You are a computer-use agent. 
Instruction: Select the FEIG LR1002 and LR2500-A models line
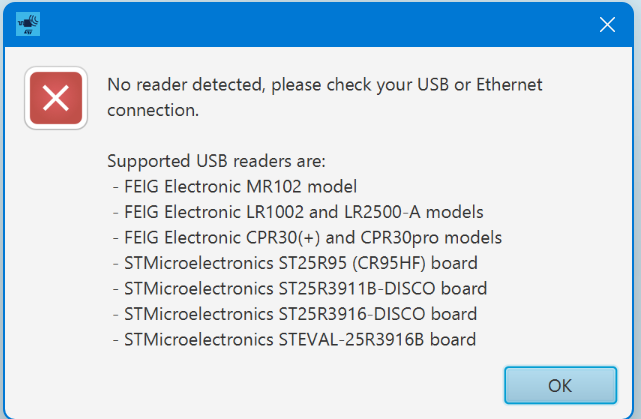point(298,212)
